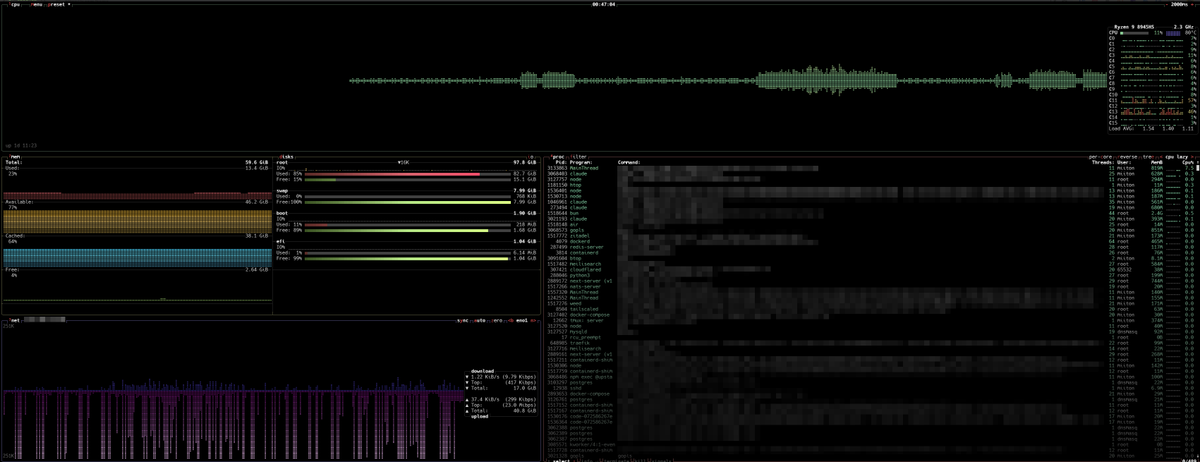Toggle net zero totals
Screen dimensions: 1200x462
click(498, 320)
